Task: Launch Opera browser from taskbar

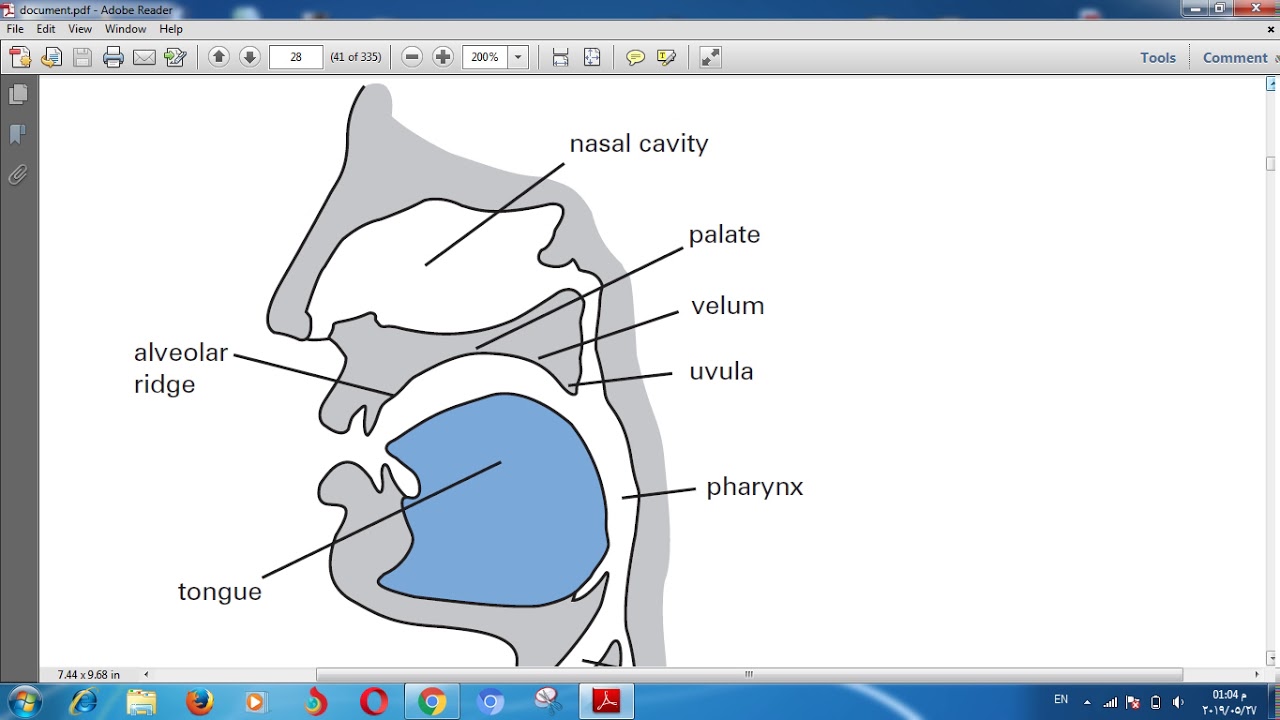Action: point(374,702)
